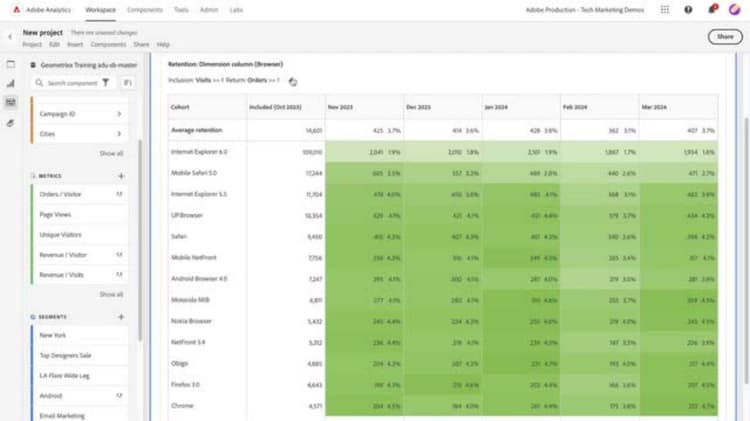Viewport: 750px width, 421px height.
Task: Open the Labs top navigation tab
Action: tap(236, 10)
